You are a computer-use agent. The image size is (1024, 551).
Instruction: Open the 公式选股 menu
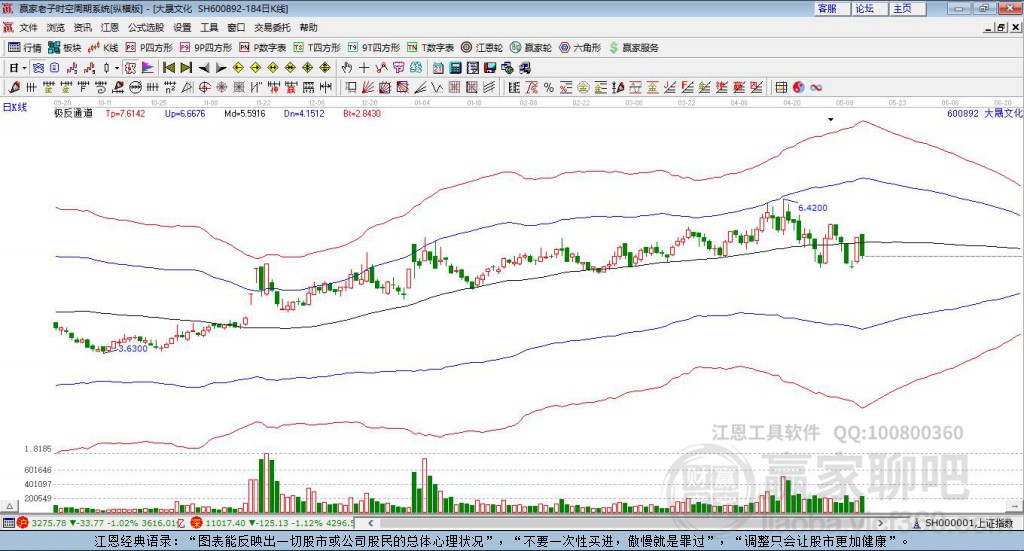click(x=146, y=27)
